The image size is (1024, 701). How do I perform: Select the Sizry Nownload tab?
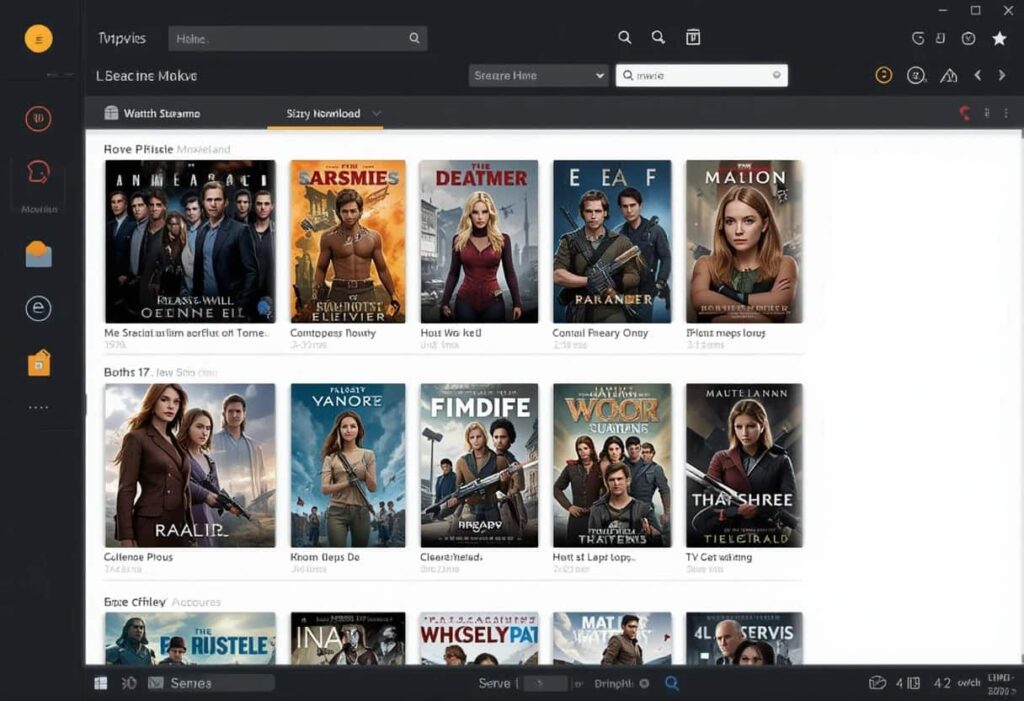(x=323, y=113)
